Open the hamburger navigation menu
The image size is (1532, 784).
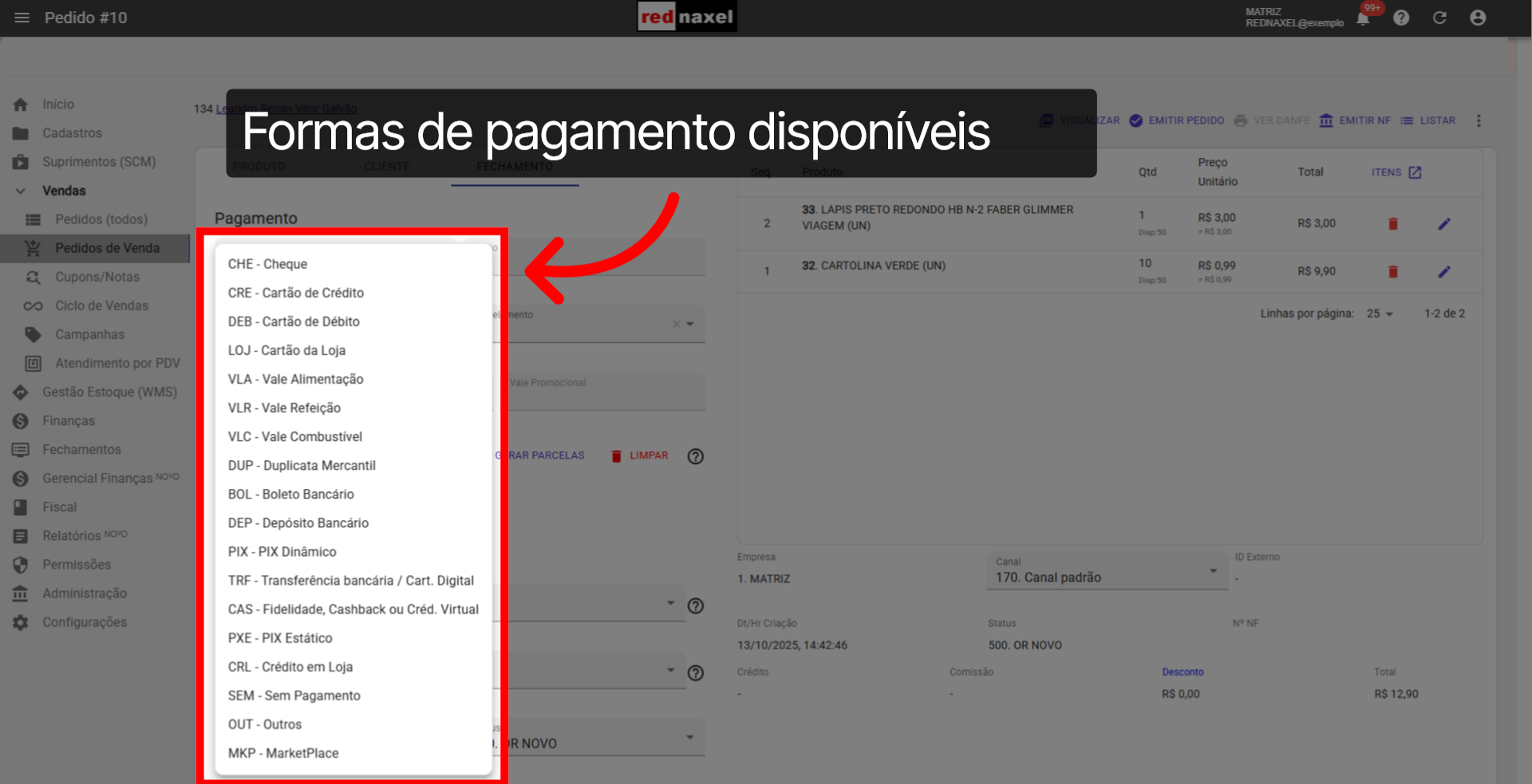tap(22, 18)
